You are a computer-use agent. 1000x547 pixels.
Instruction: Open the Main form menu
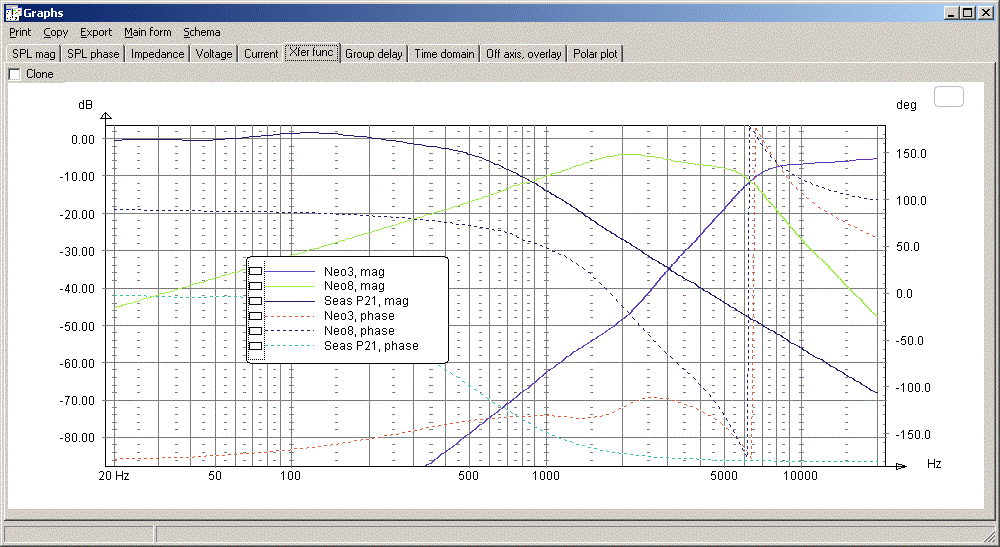pyautogui.click(x=147, y=32)
